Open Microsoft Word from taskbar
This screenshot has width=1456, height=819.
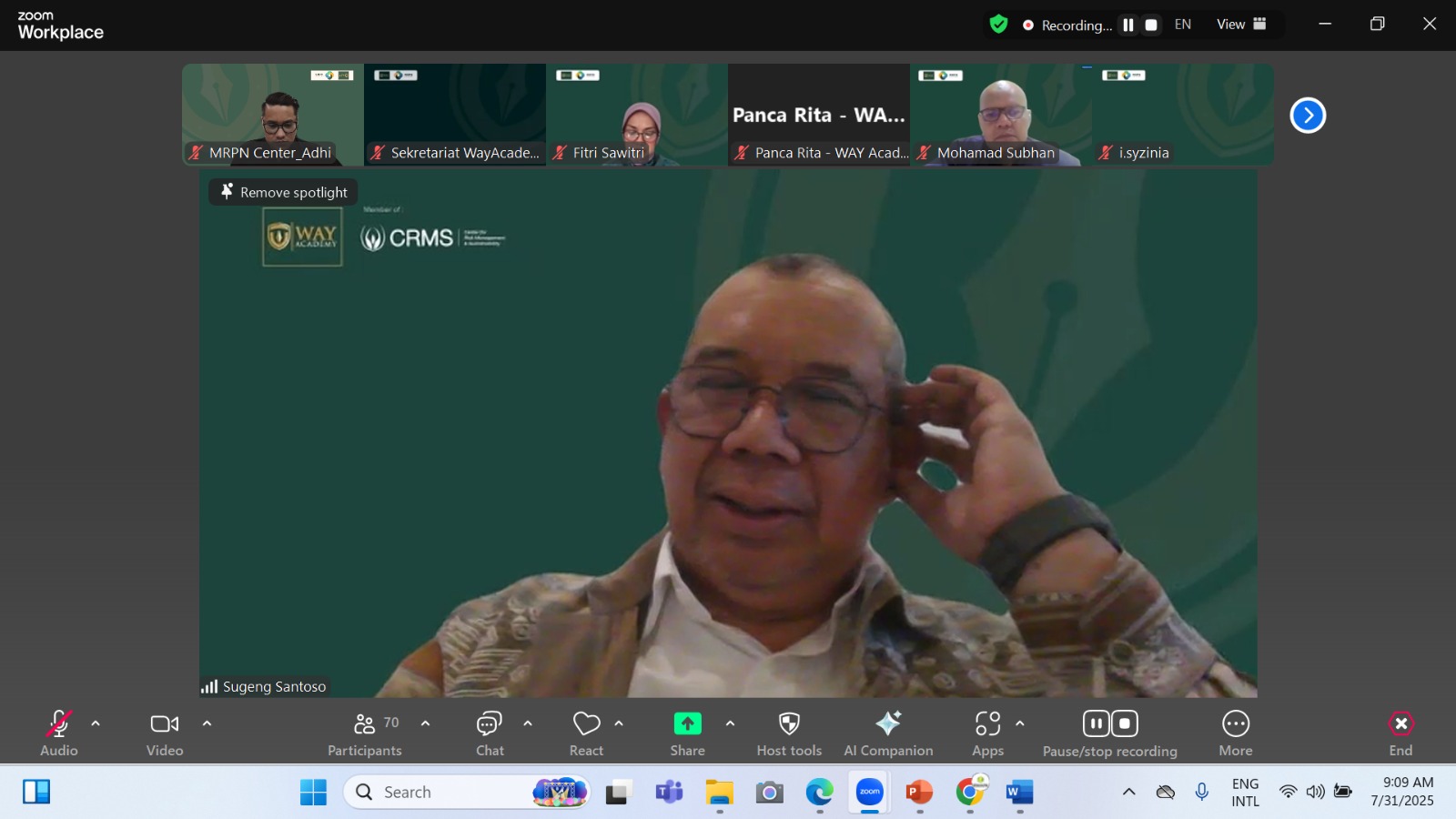click(x=1020, y=792)
